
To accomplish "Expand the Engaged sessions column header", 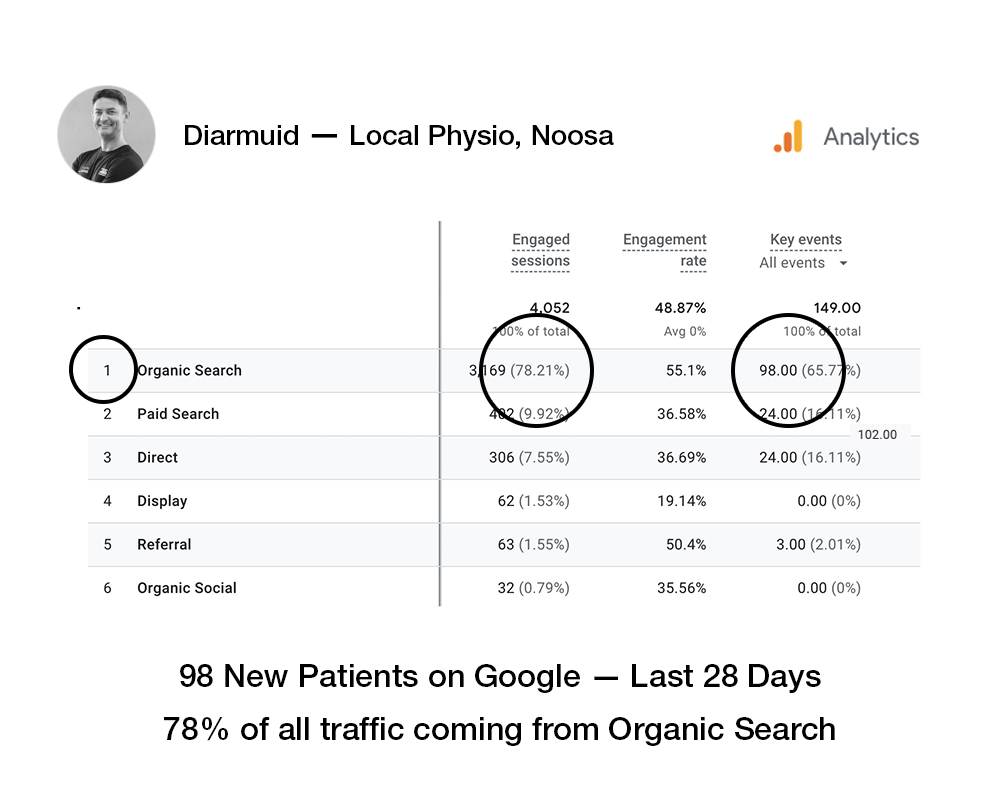I will (x=540, y=250).
